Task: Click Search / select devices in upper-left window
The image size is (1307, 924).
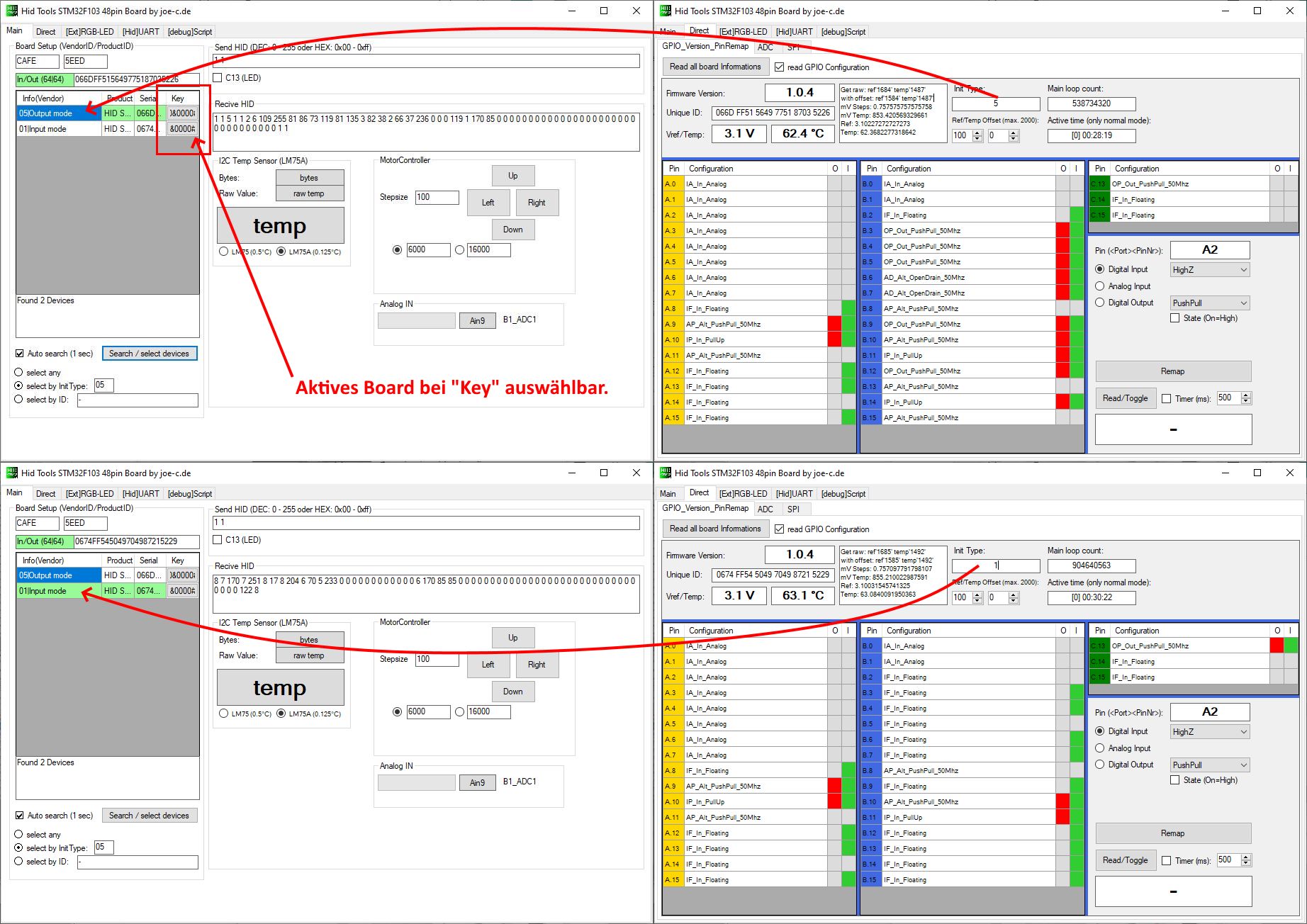Action: 149,354
